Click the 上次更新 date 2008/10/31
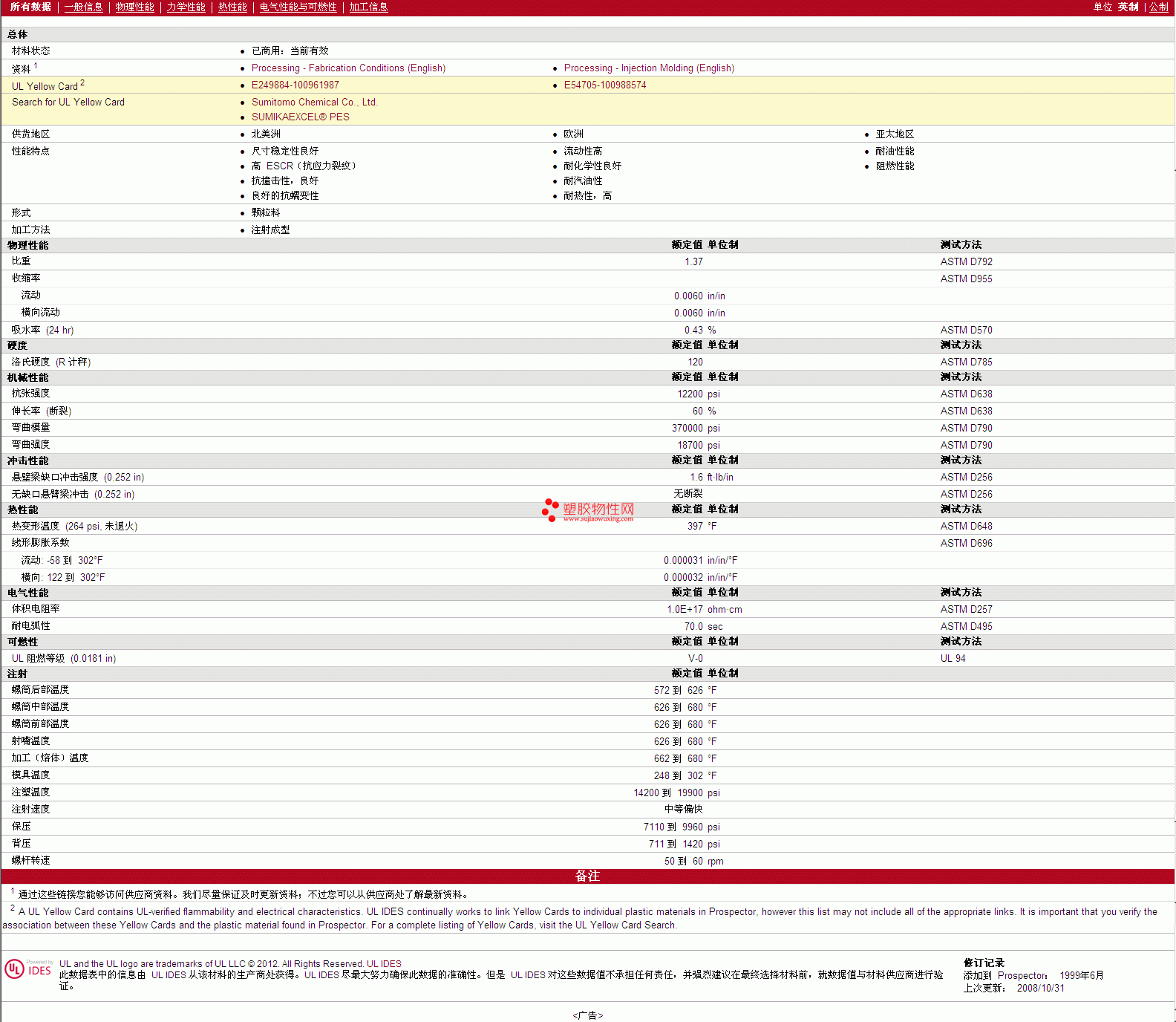Screen dimensions: 1176x1022 pyautogui.click(x=1040, y=988)
